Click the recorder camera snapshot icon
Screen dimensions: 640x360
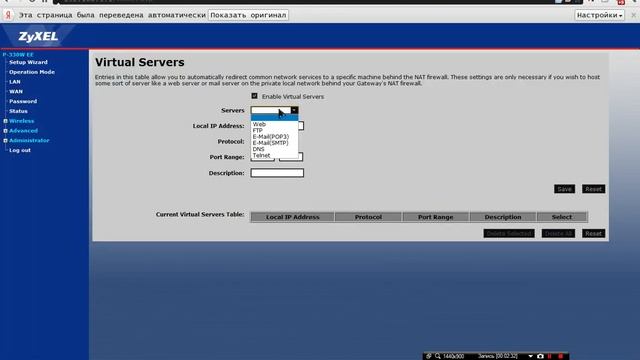pos(540,356)
